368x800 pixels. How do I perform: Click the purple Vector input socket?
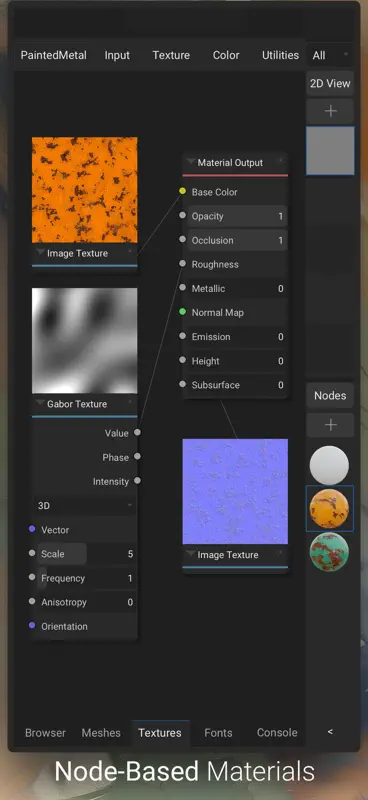pos(32,529)
